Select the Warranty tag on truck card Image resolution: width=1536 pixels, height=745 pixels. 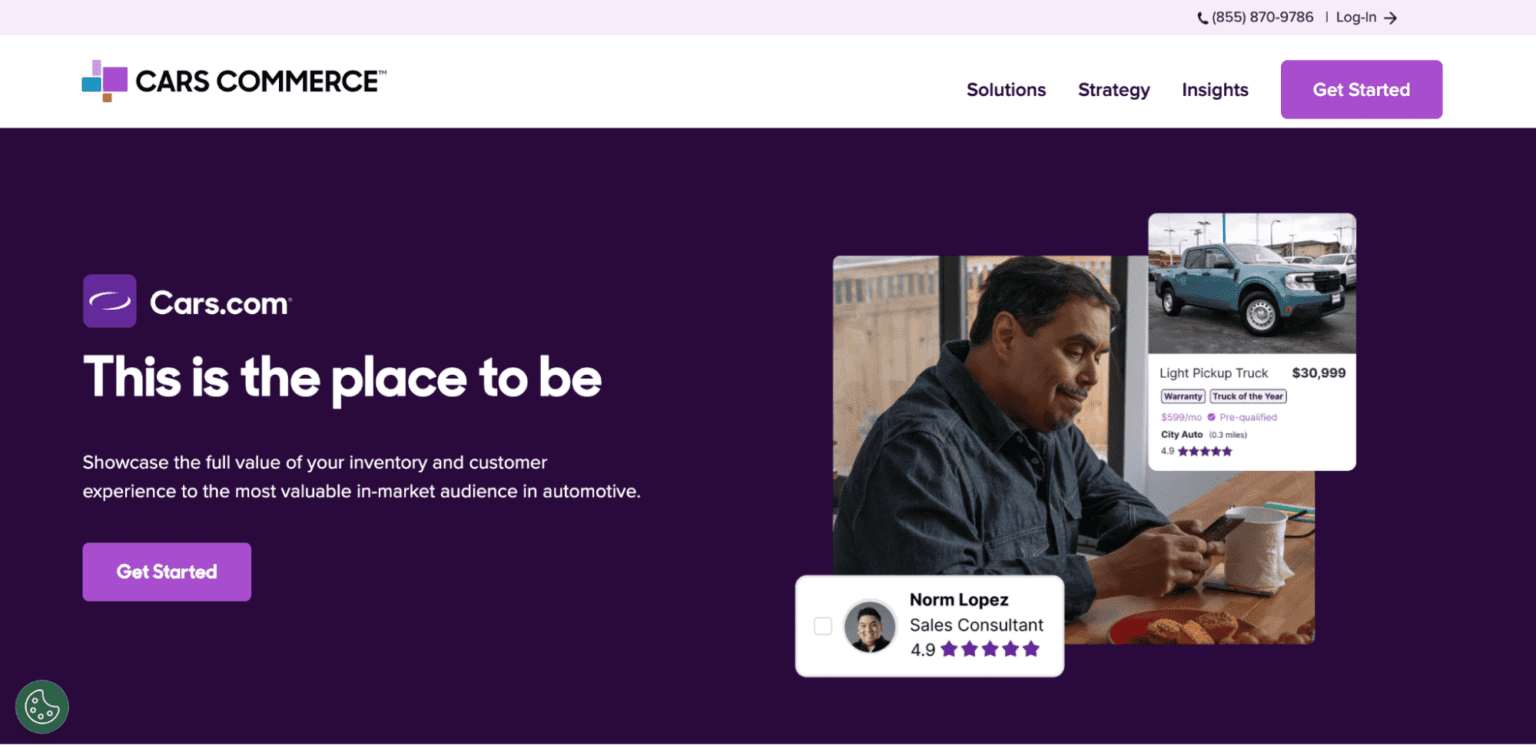(x=1183, y=396)
